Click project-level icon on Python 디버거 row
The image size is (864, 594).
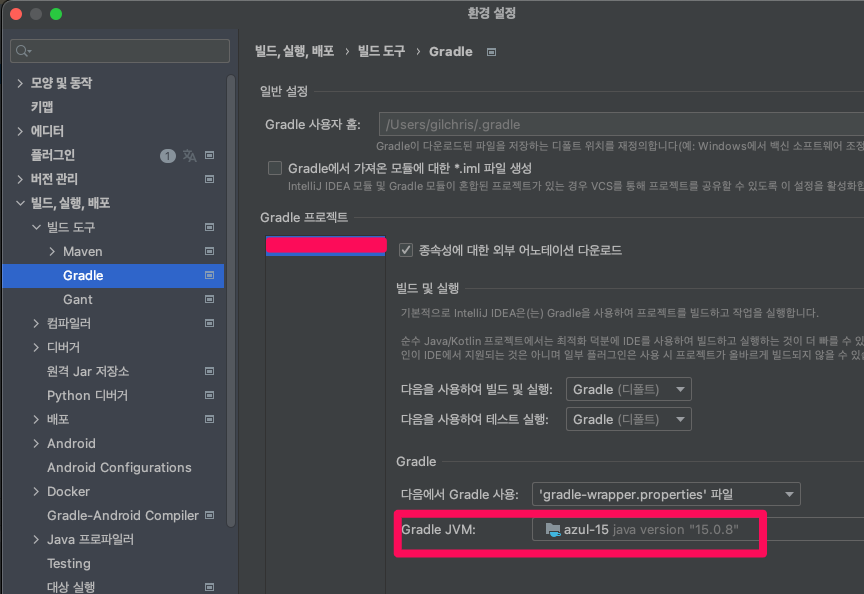(x=209, y=395)
